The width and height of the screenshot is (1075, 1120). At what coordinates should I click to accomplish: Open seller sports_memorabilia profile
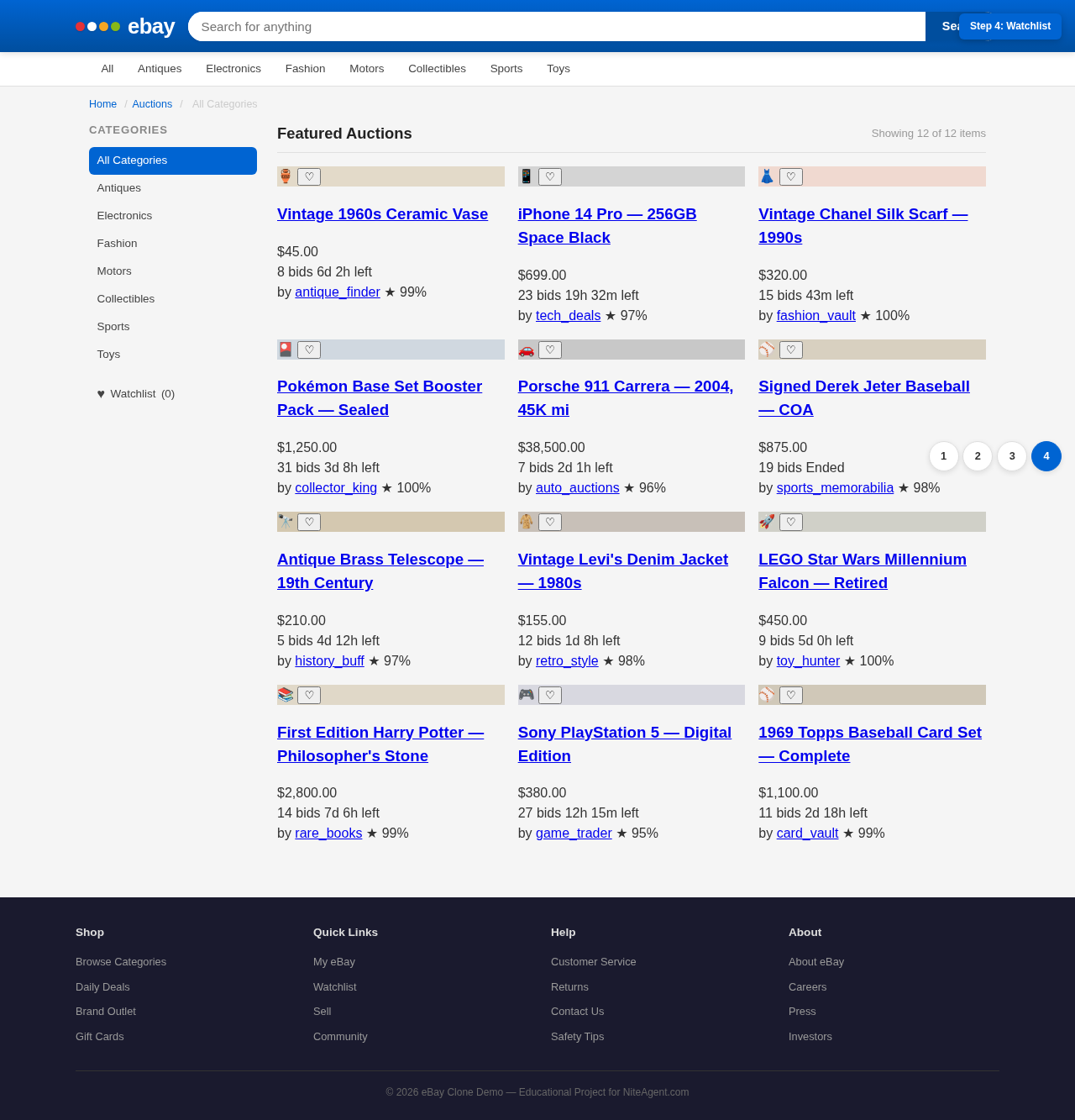tap(835, 488)
